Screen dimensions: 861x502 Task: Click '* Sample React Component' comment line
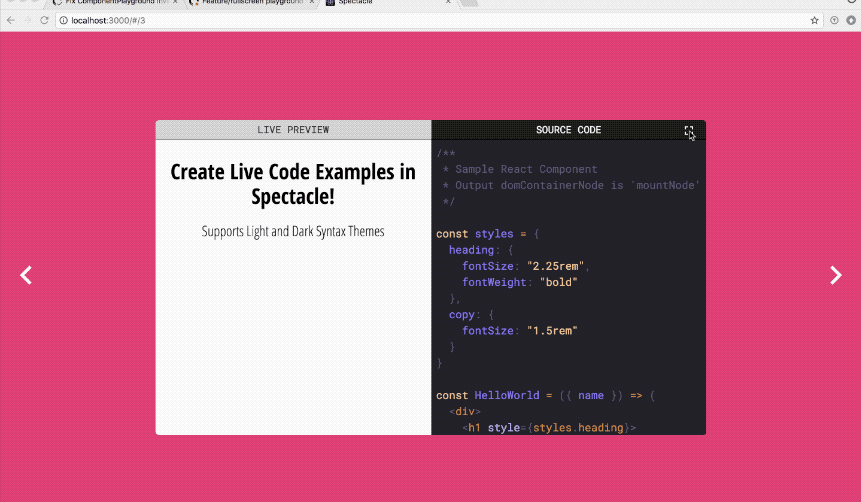(x=520, y=169)
